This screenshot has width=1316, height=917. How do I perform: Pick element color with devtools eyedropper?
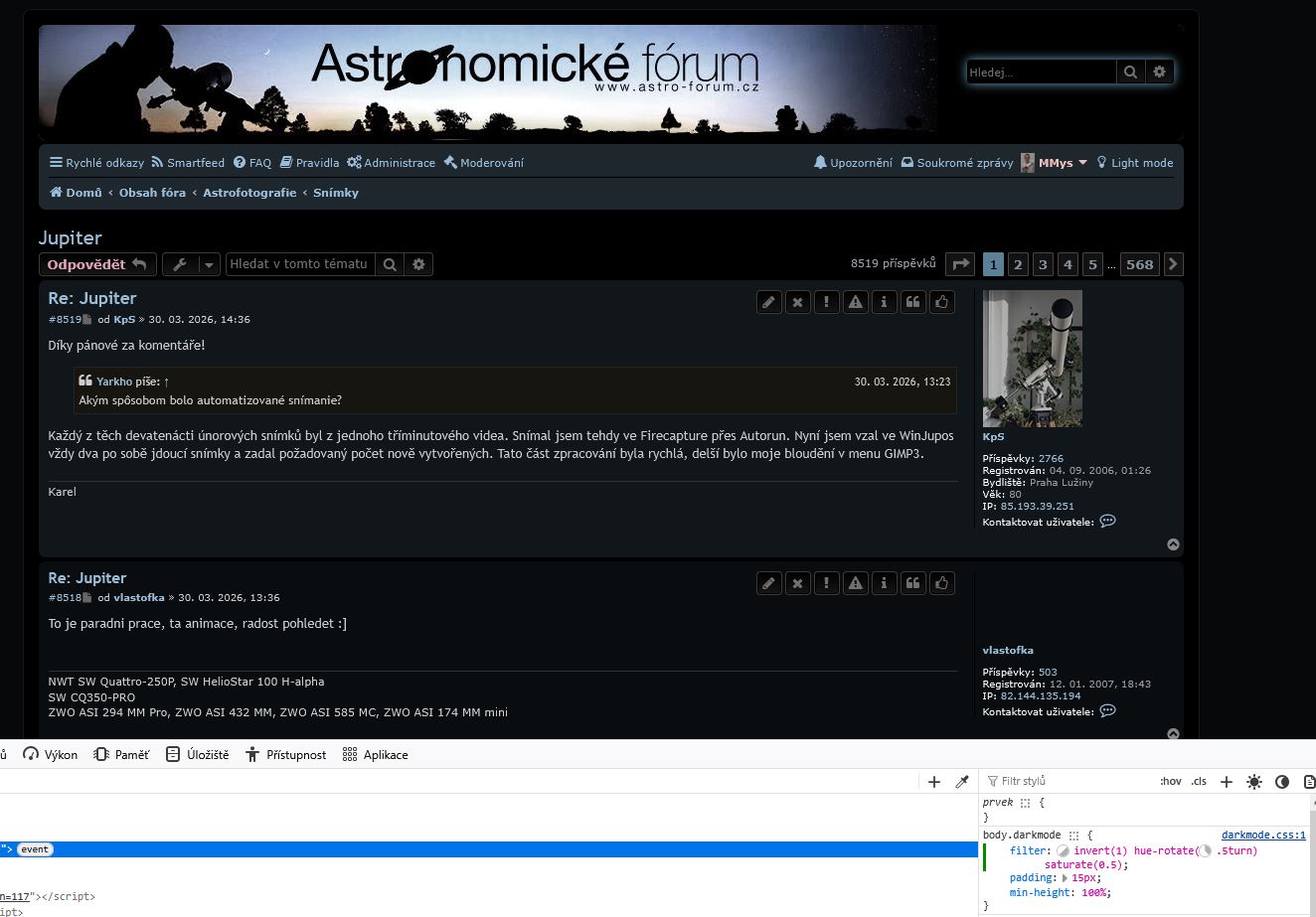point(962,782)
